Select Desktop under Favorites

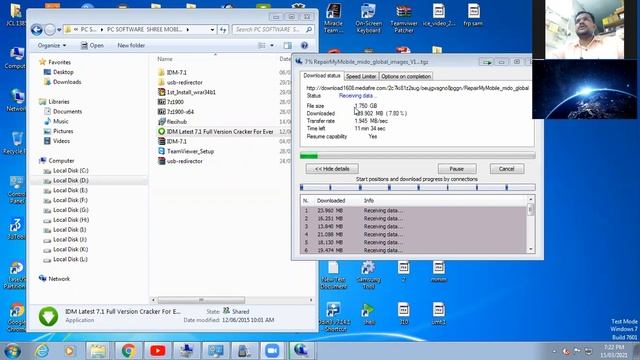point(63,72)
